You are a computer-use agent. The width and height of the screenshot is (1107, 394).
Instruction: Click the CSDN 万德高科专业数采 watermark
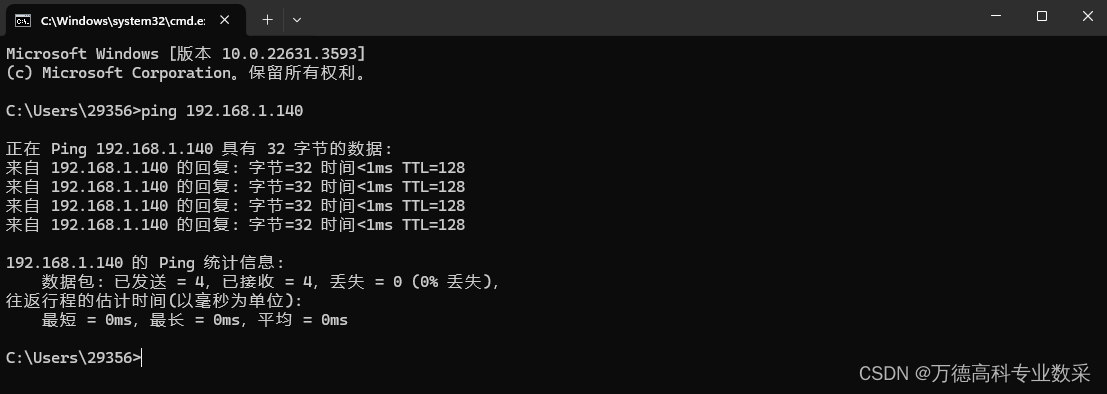974,372
